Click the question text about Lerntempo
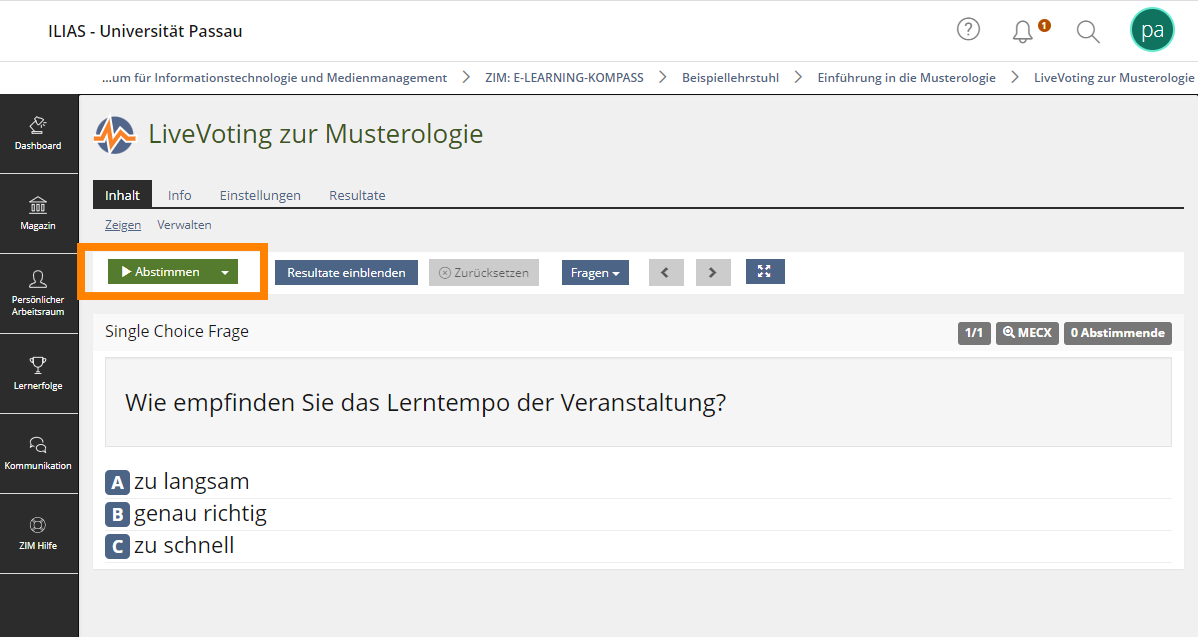Screen dimensions: 1198x637 pyautogui.click(x=426, y=403)
